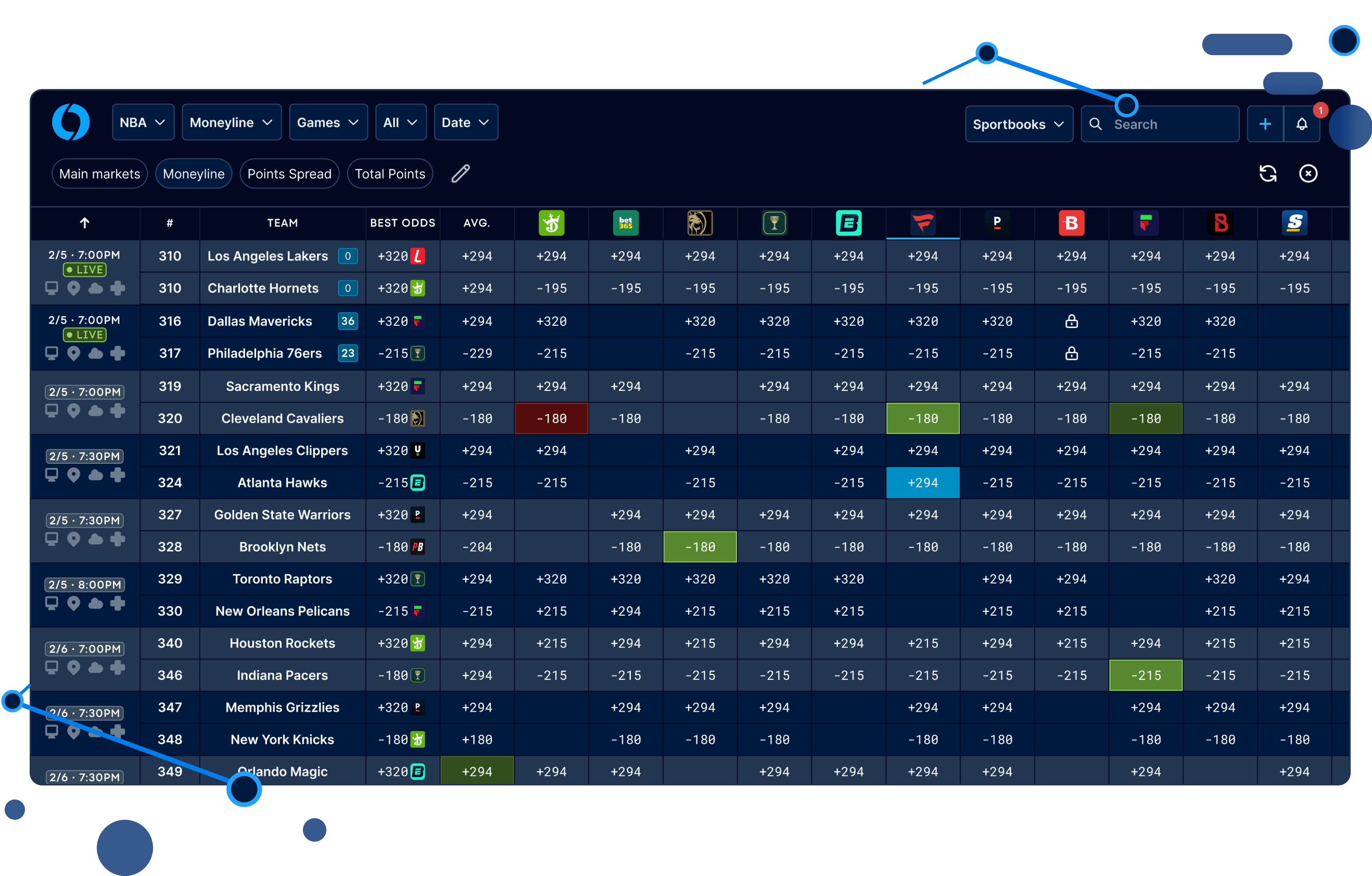Select the black-red B sportsbook column header
Image resolution: width=1372 pixels, height=876 pixels.
1220,223
